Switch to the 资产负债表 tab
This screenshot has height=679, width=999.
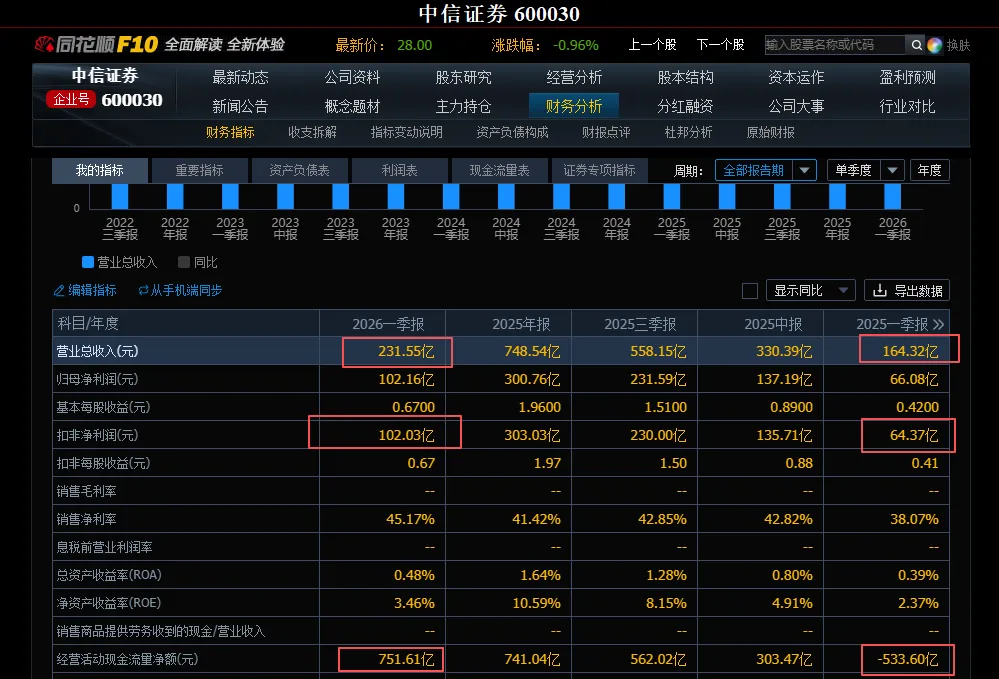[299, 170]
